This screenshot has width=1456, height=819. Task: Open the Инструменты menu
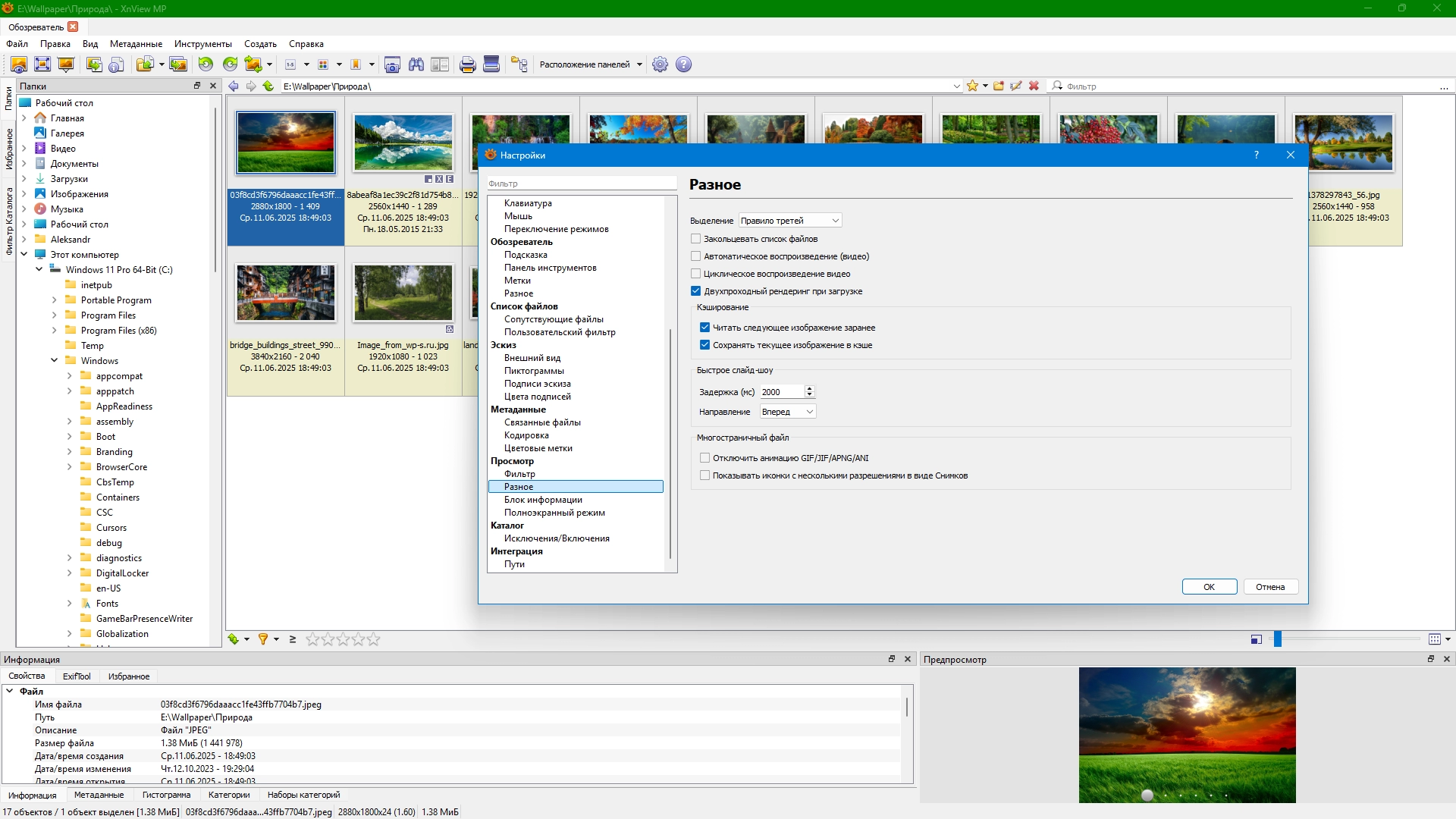tap(202, 44)
